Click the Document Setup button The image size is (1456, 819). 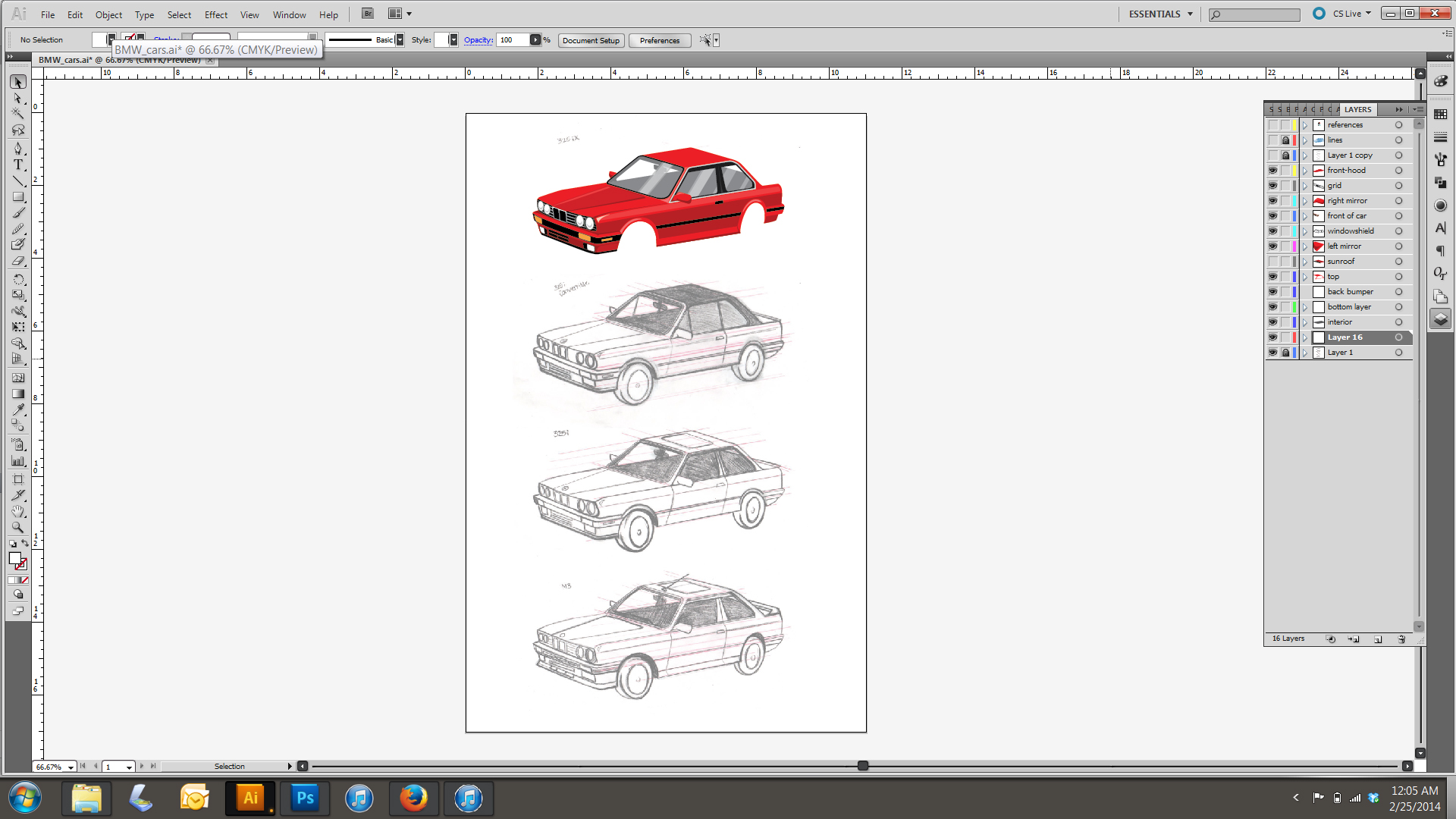[591, 40]
